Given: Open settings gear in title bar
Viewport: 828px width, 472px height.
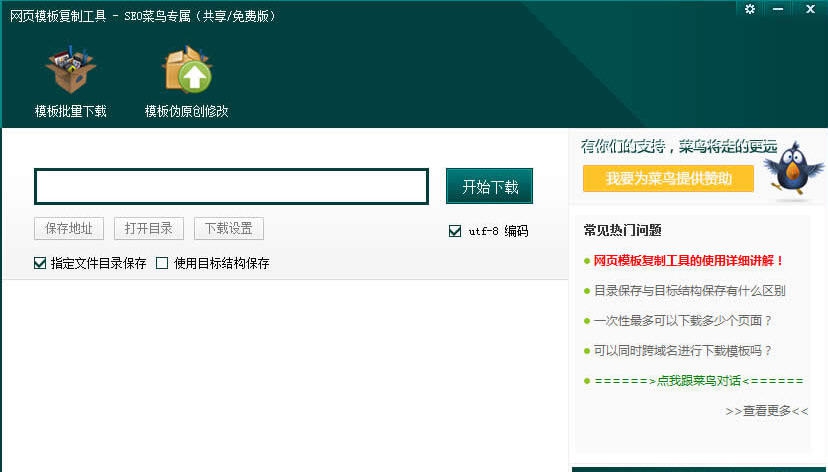Looking at the screenshot, I should (x=750, y=9).
